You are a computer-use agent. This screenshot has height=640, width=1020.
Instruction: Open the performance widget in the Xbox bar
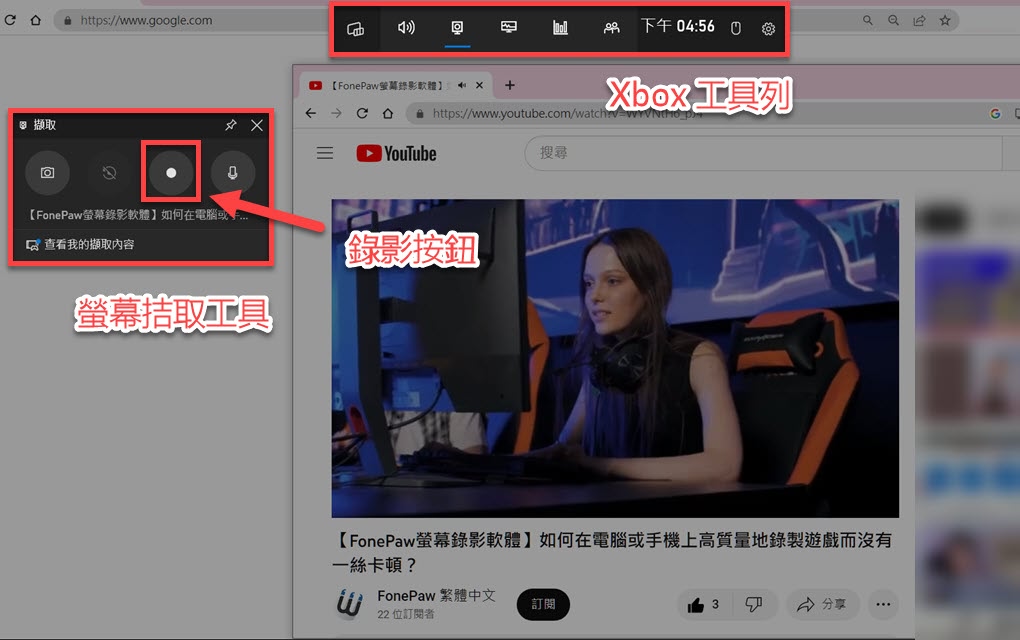pyautogui.click(x=509, y=27)
